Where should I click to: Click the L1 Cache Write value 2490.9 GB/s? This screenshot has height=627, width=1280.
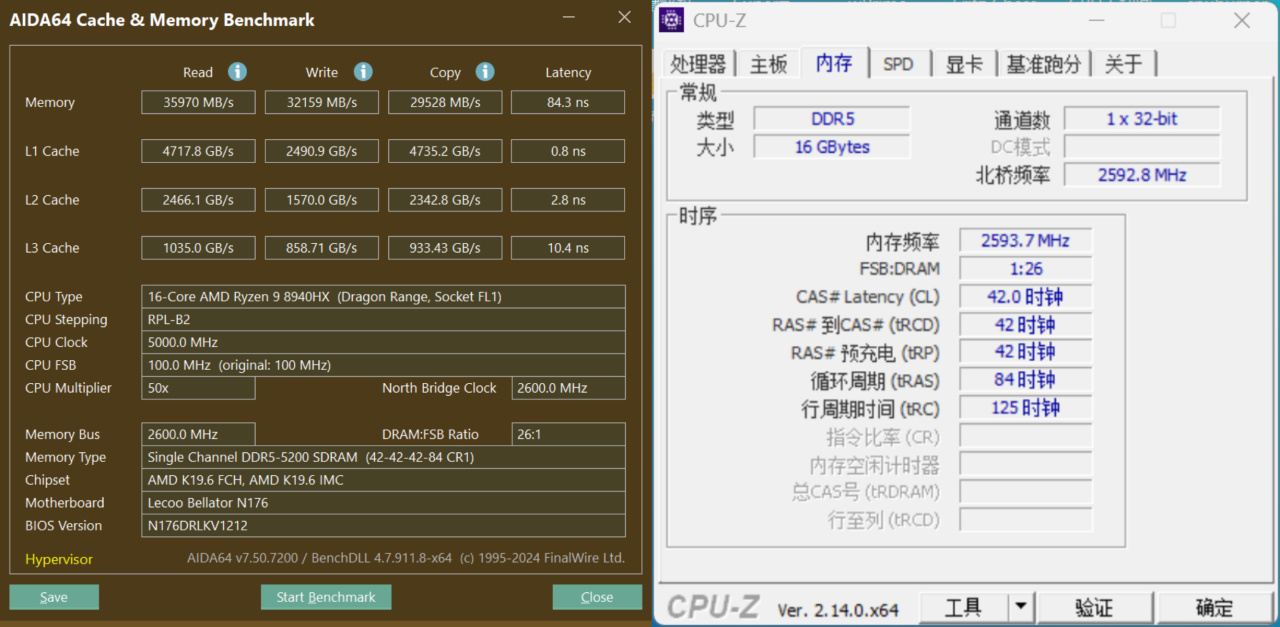(322, 151)
